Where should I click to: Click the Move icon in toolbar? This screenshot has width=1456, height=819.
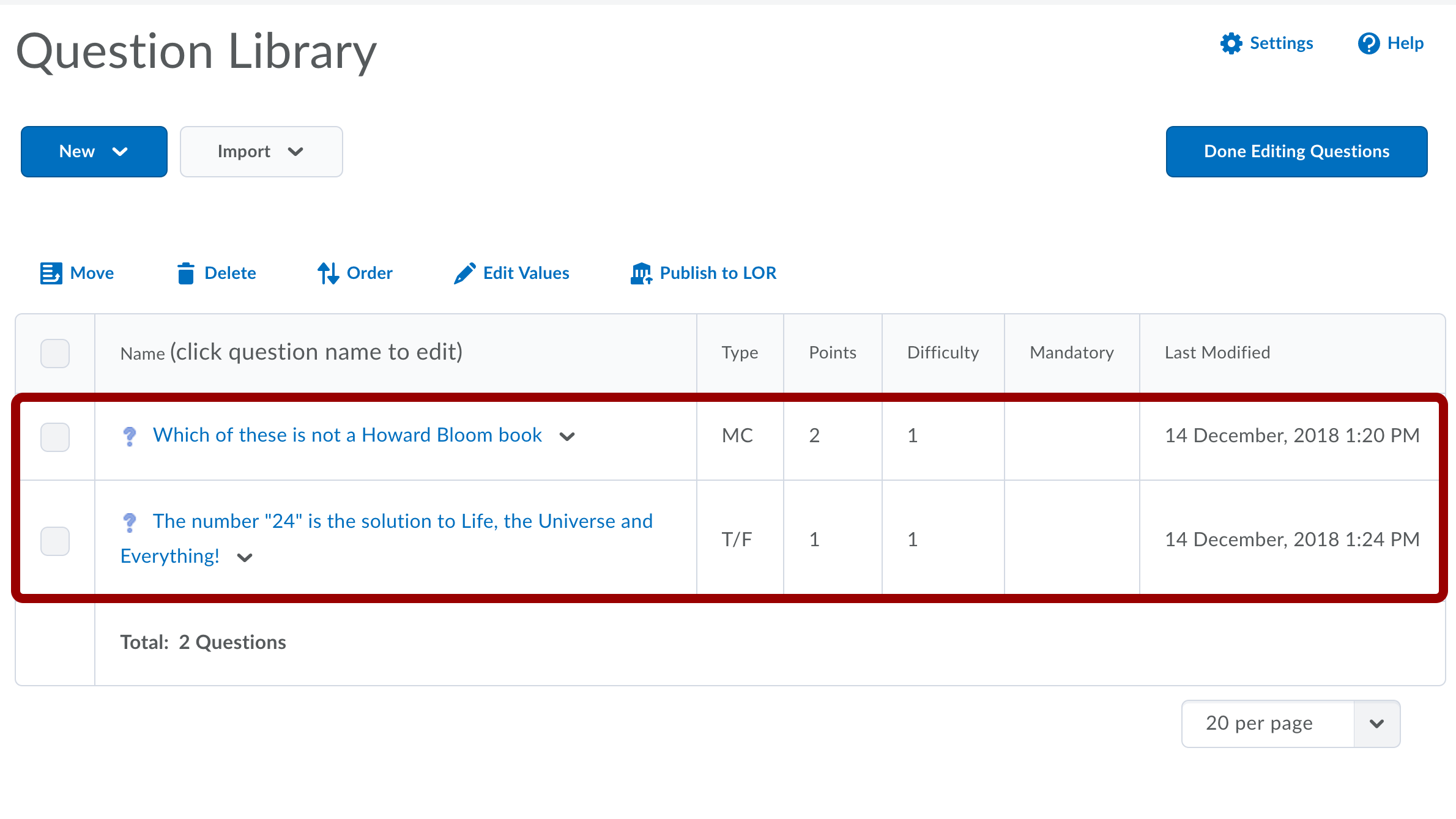[x=51, y=273]
